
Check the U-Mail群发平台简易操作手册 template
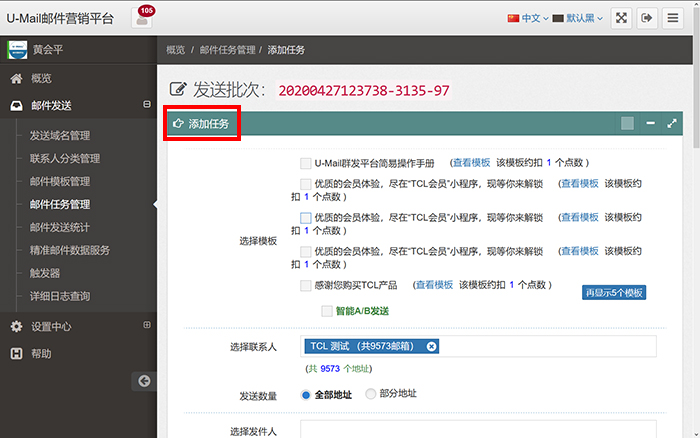(306, 162)
